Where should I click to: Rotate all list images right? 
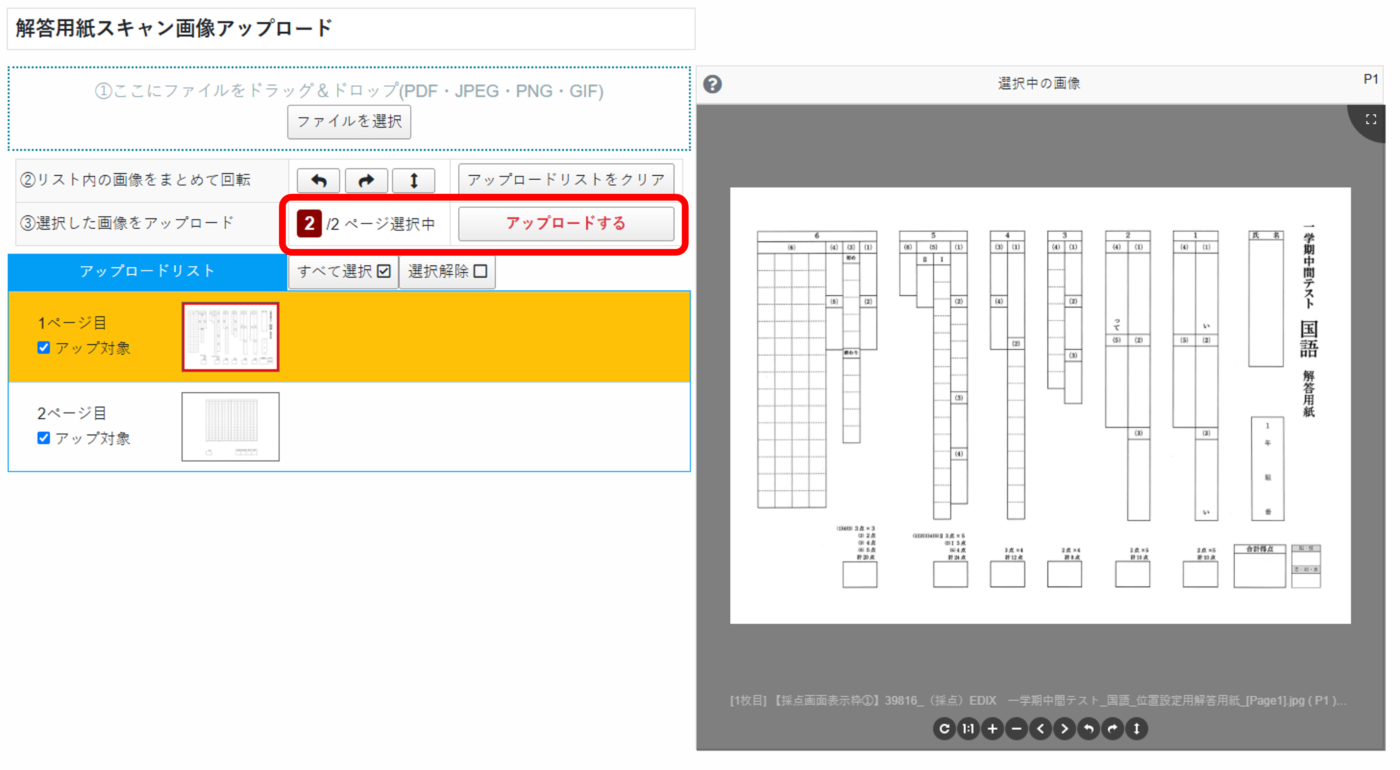tap(366, 180)
